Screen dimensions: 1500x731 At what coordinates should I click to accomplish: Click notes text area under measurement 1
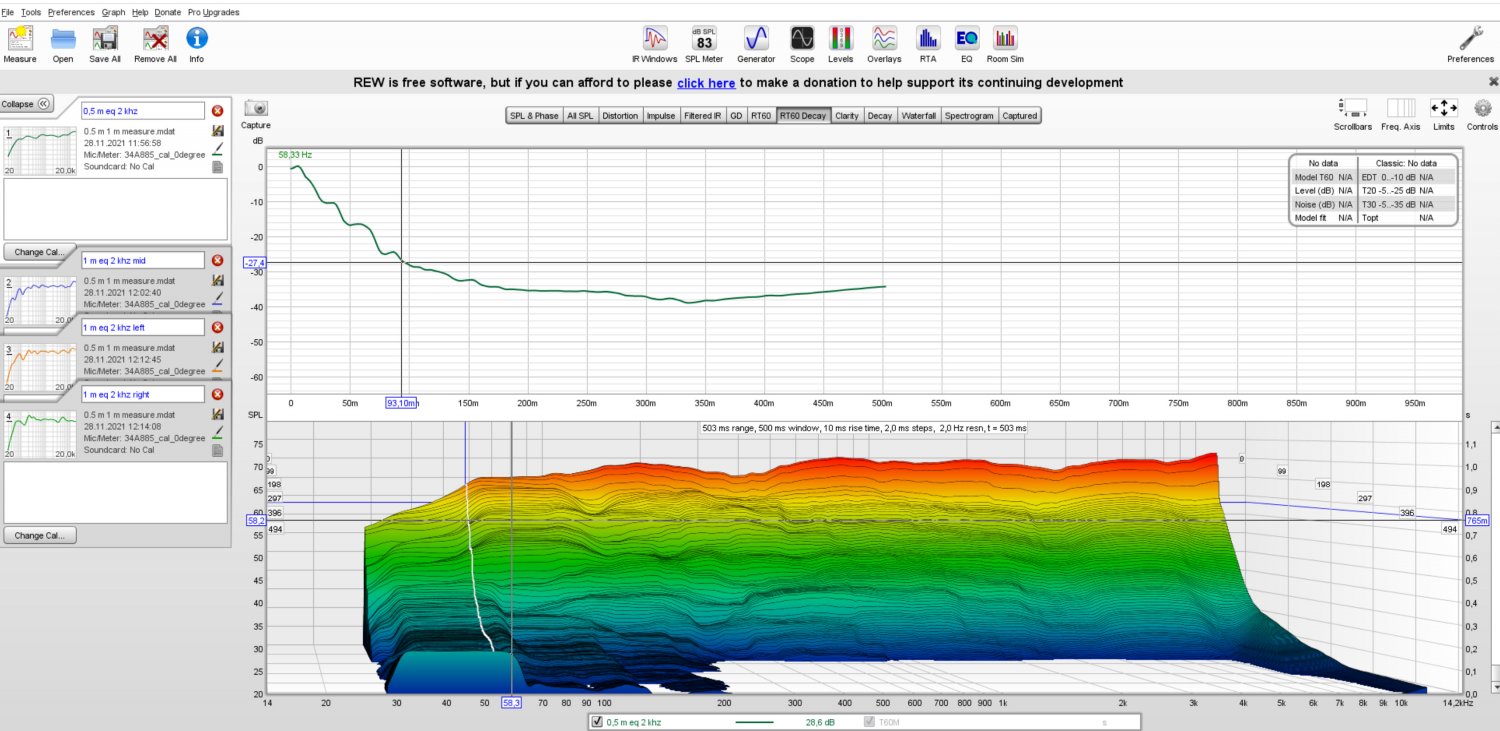click(115, 209)
